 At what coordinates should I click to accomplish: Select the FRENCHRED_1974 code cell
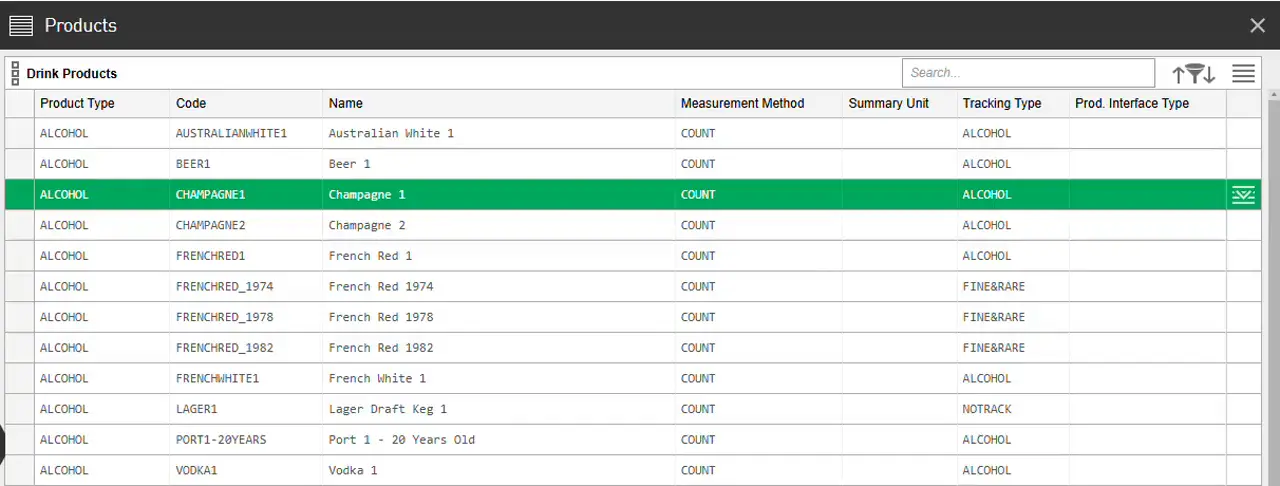coord(246,287)
